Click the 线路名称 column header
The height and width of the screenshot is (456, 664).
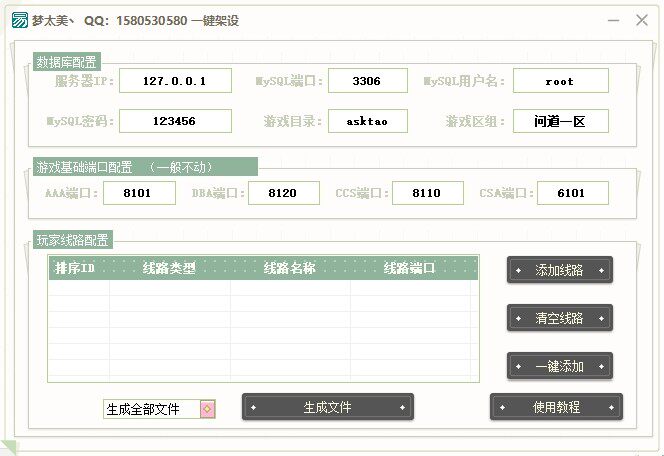[289, 268]
